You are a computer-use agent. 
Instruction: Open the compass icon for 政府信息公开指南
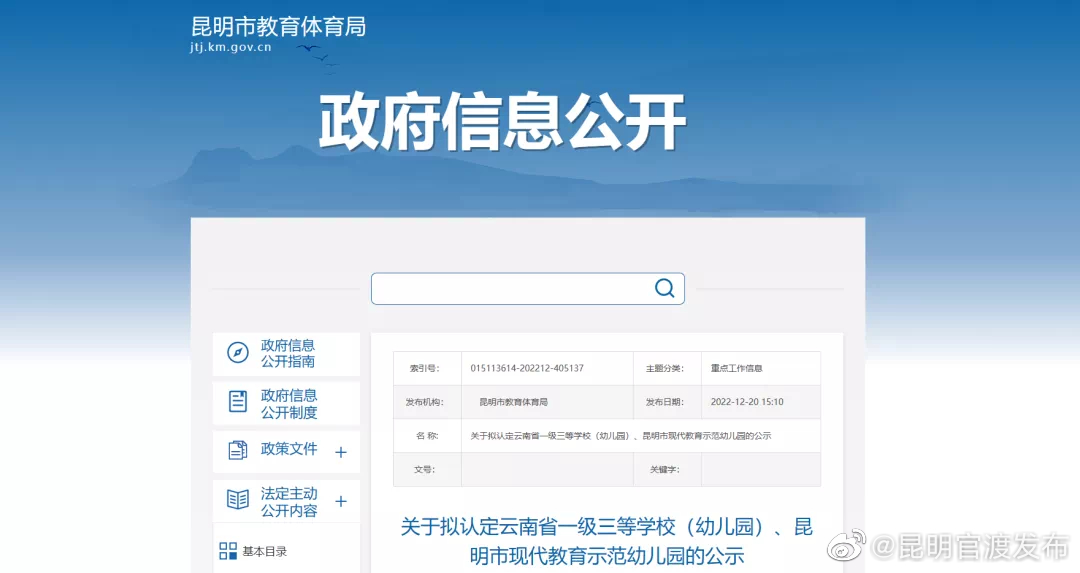(238, 353)
